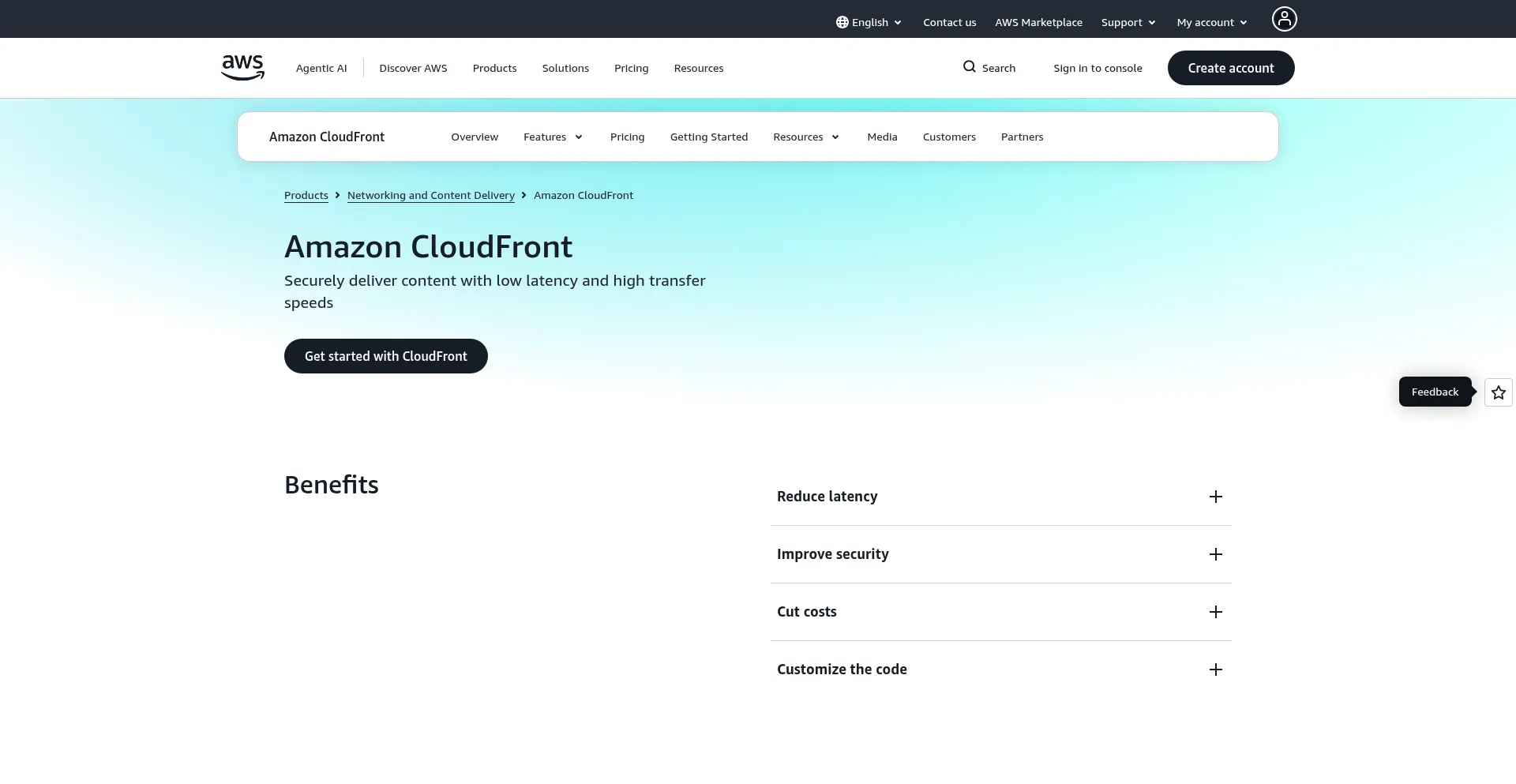Click the Search label text
This screenshot has width=1516, height=784.
[x=999, y=68]
